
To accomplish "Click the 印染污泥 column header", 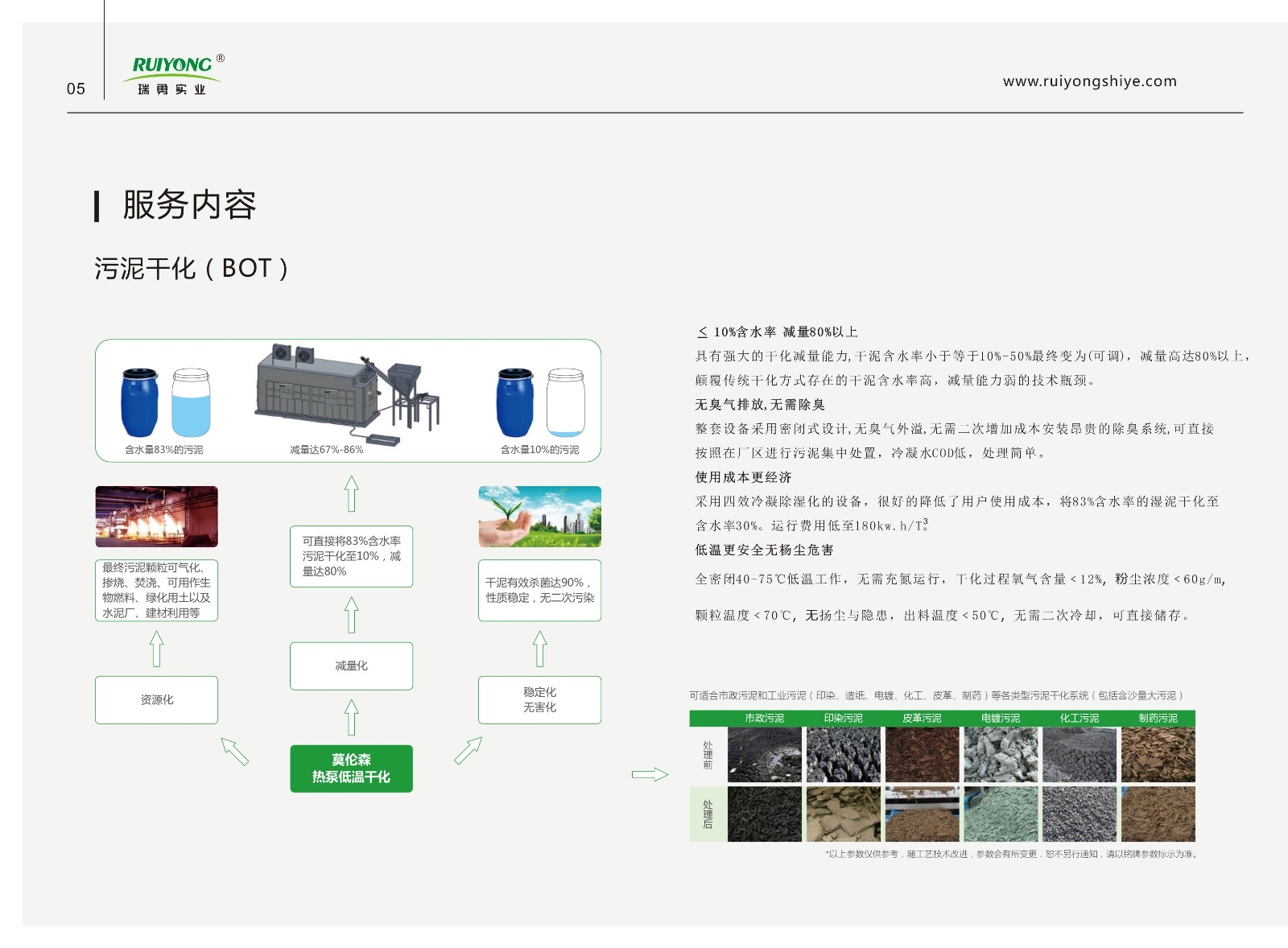I will coord(844,719).
